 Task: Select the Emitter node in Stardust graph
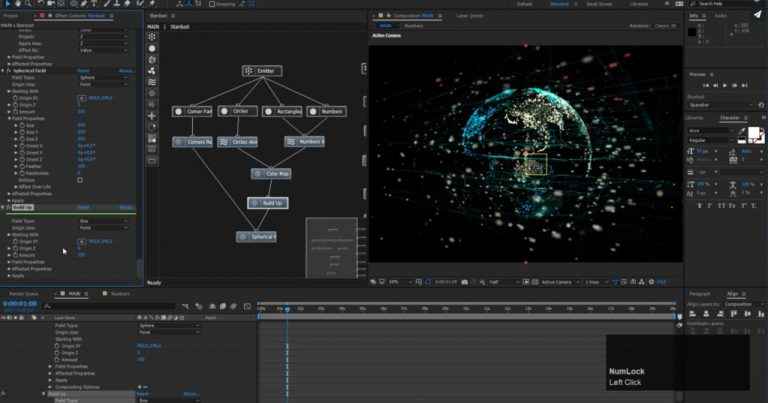pos(261,71)
